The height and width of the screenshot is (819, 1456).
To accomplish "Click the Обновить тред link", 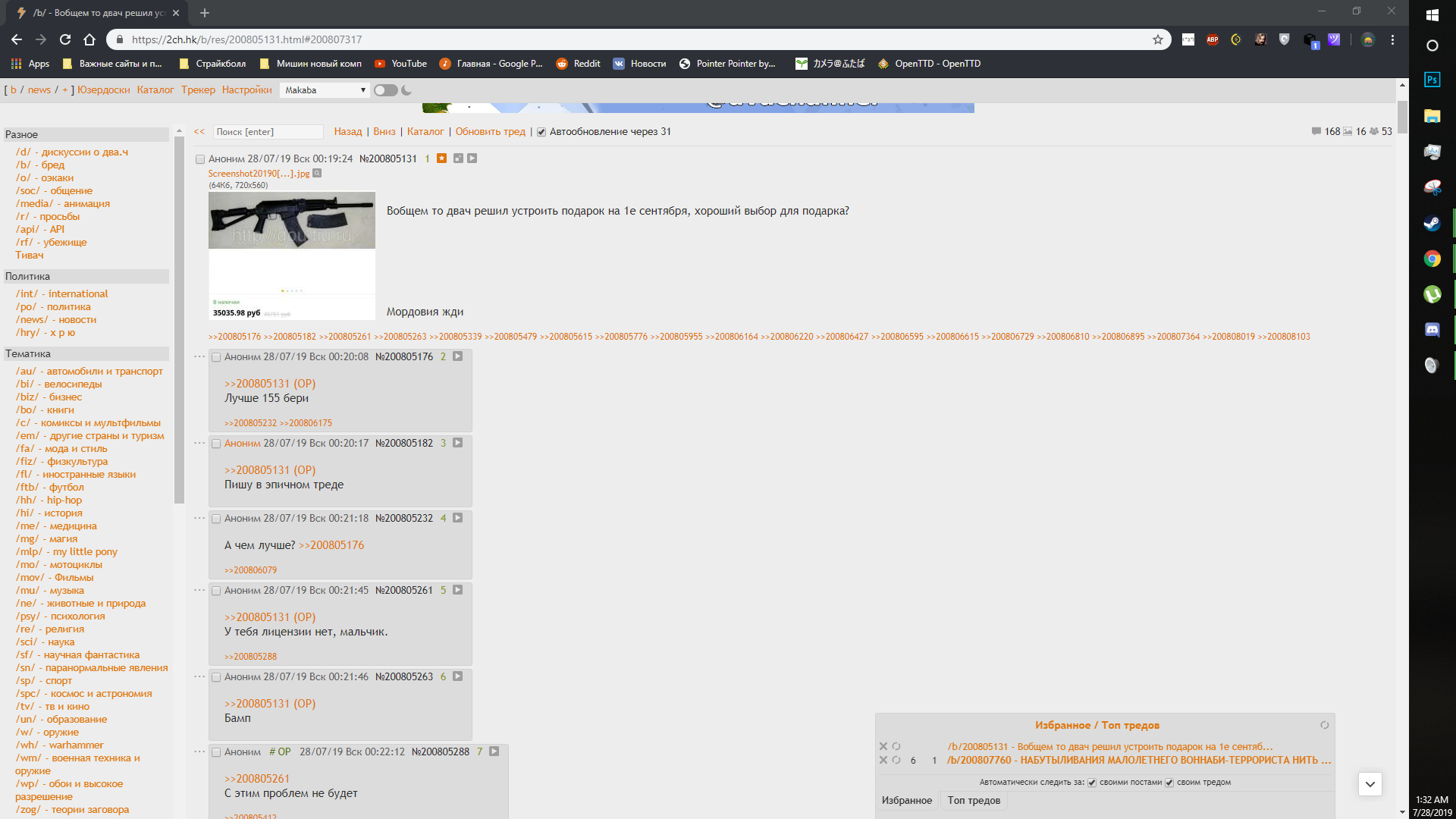I will (x=490, y=131).
